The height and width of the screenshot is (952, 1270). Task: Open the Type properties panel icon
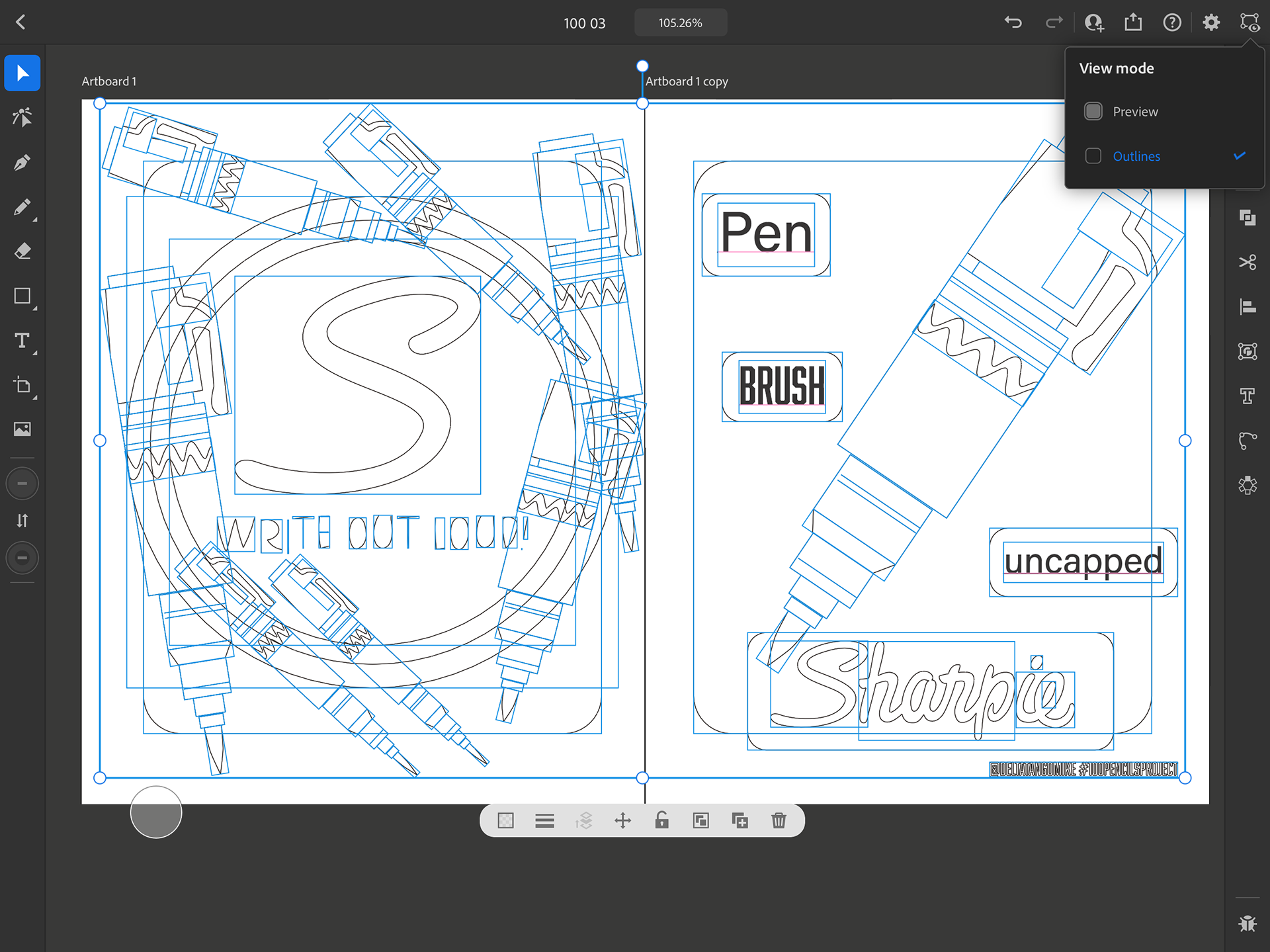(1248, 396)
